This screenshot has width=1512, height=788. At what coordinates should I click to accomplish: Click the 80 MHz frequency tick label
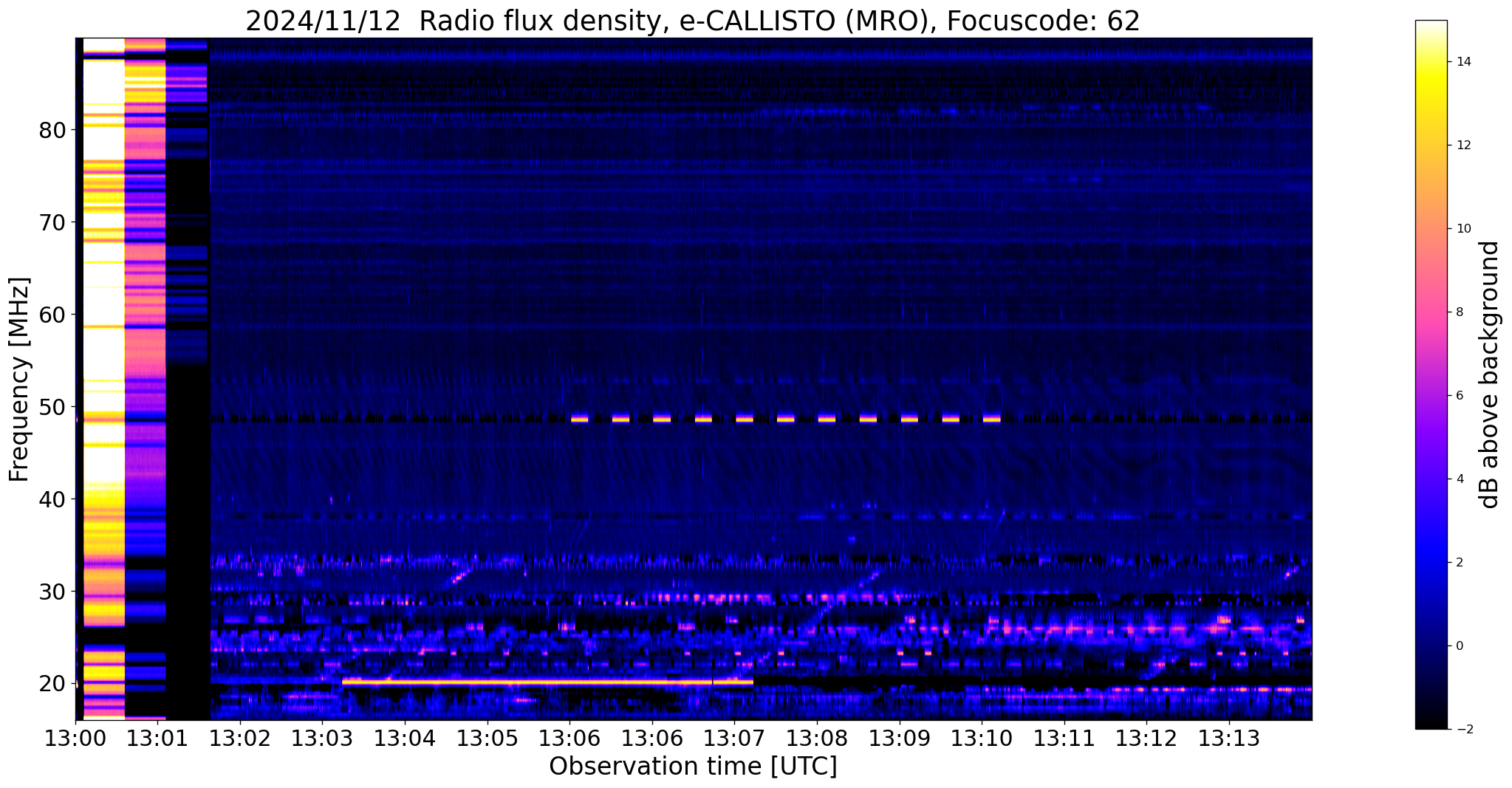tap(52, 130)
